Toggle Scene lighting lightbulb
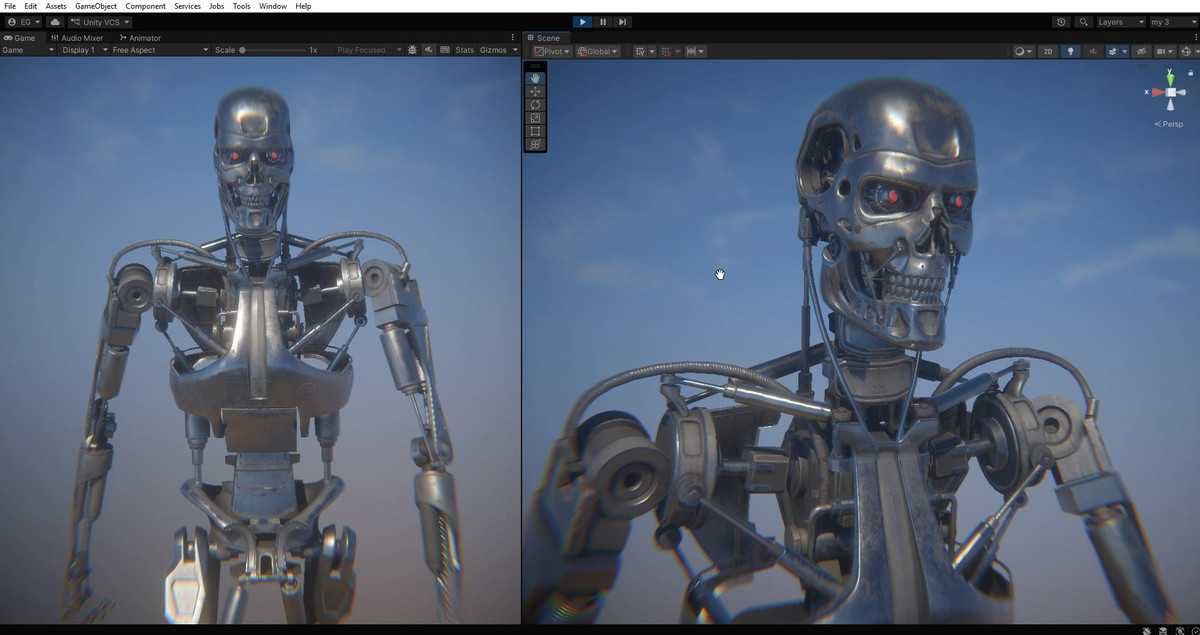Viewport: 1200px width, 635px height. [x=1070, y=51]
